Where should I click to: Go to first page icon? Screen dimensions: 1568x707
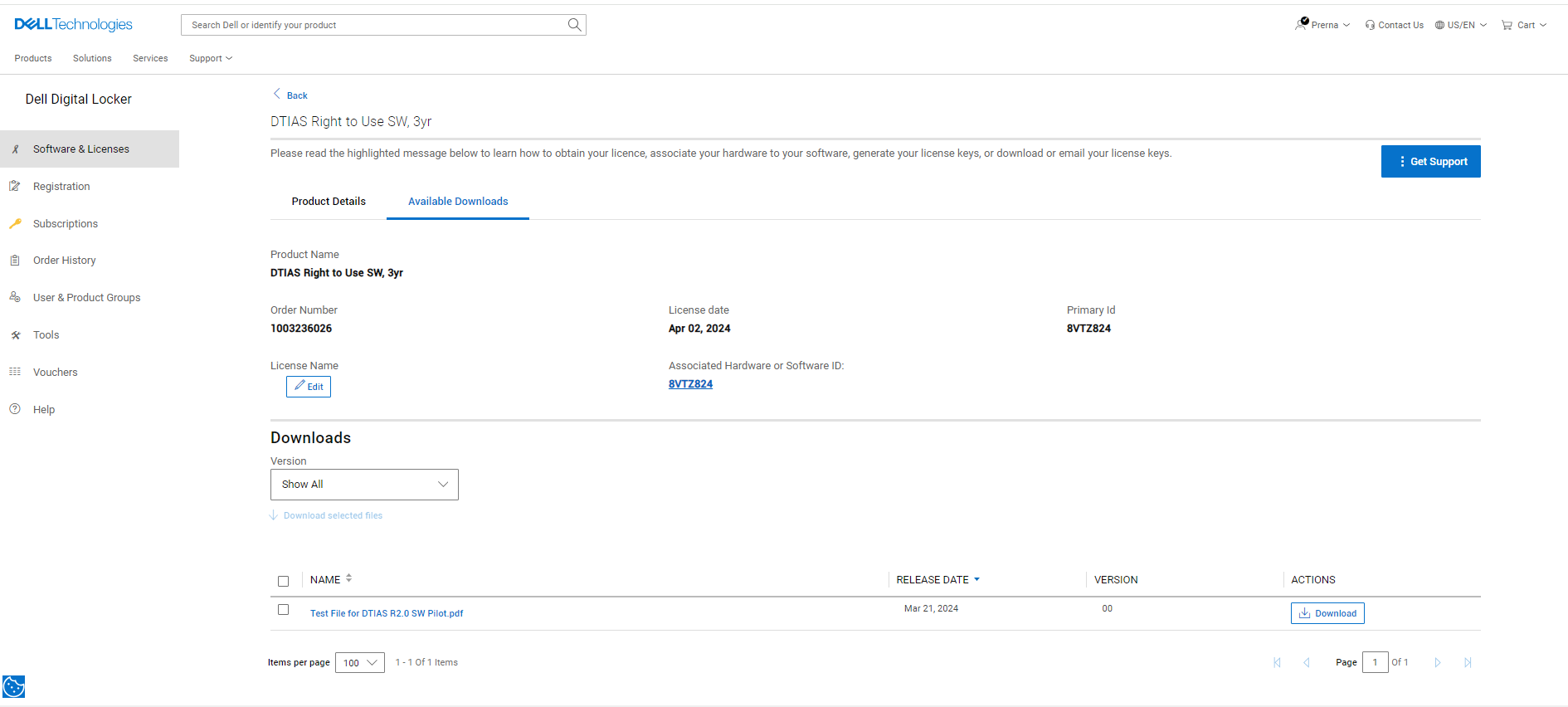point(1278,662)
